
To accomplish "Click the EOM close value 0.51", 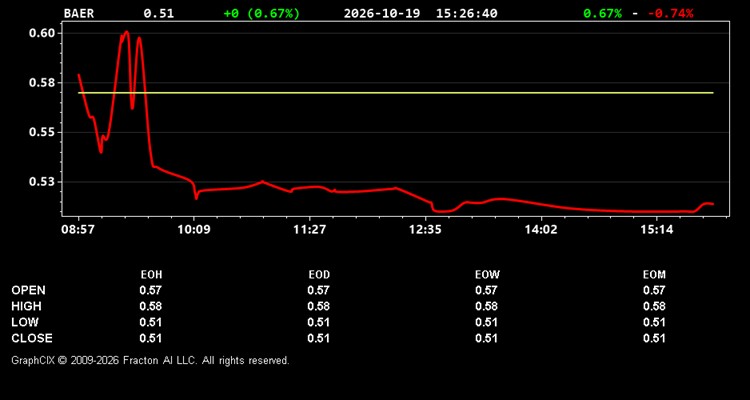I will point(654,338).
